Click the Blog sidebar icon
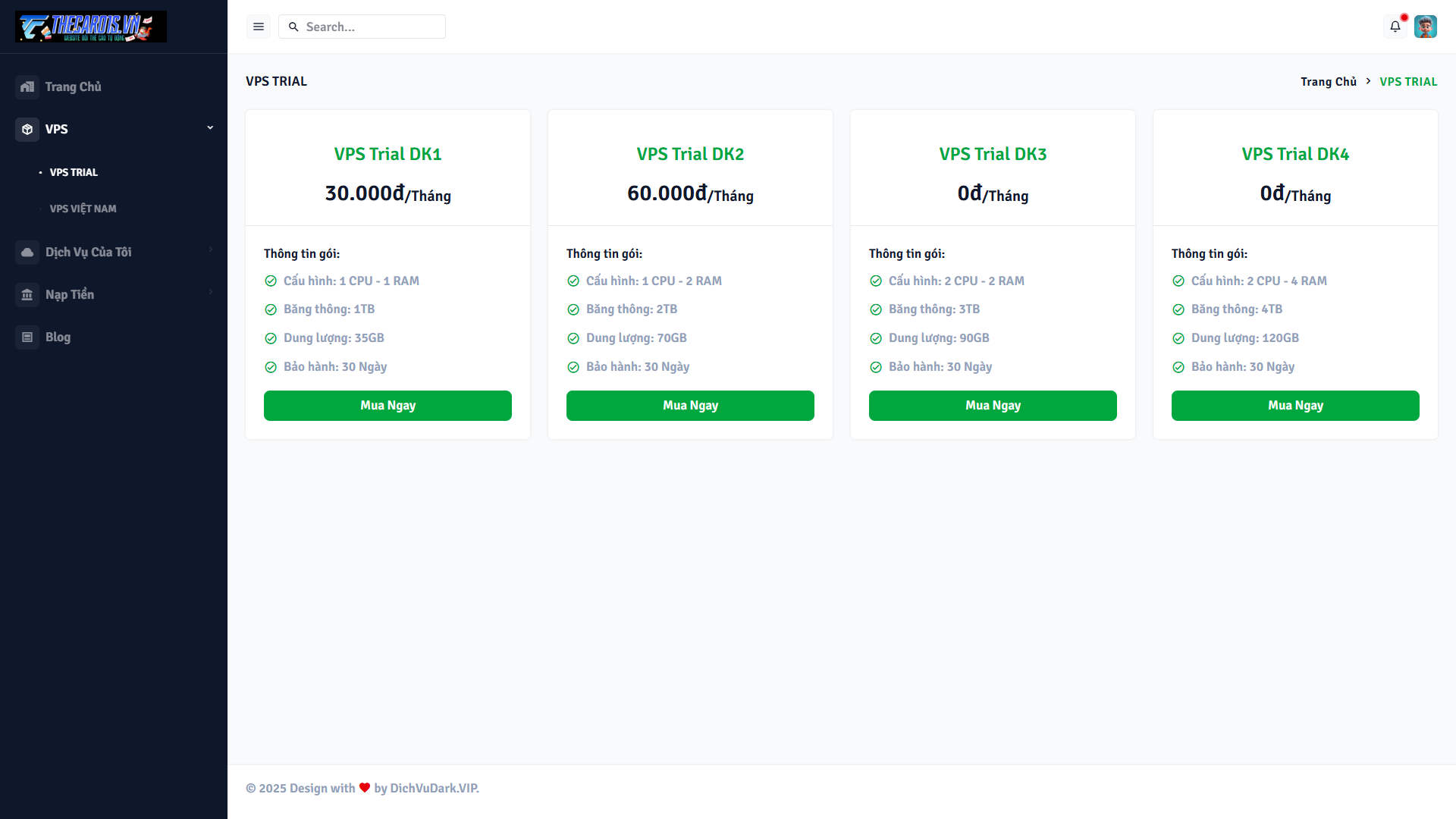Viewport: 1456px width, 819px height. point(27,337)
